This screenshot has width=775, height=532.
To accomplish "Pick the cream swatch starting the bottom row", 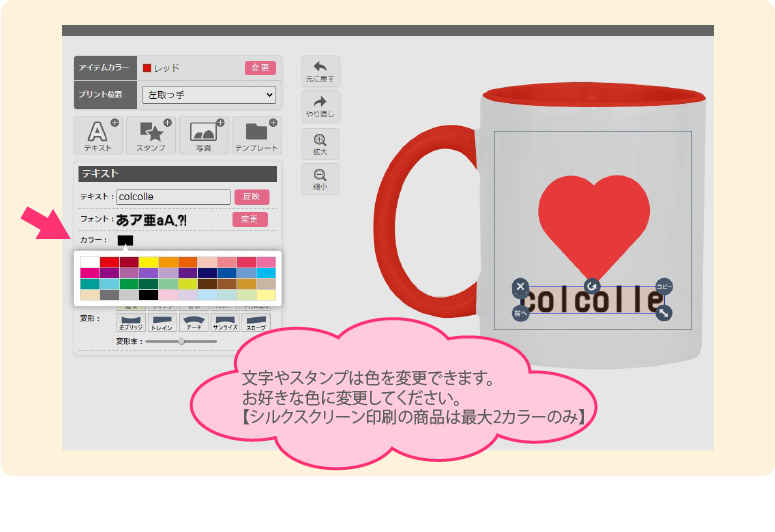I will [x=90, y=295].
